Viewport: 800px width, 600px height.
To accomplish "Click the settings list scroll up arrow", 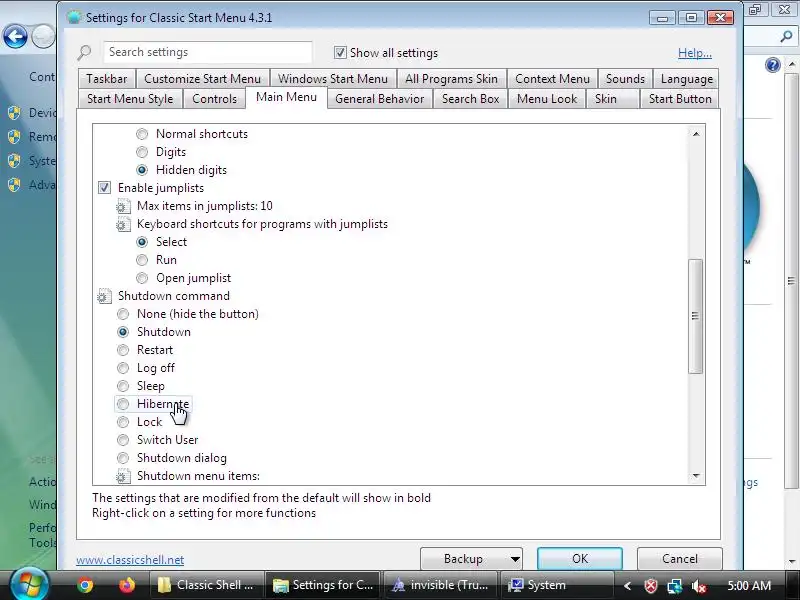I will (696, 134).
